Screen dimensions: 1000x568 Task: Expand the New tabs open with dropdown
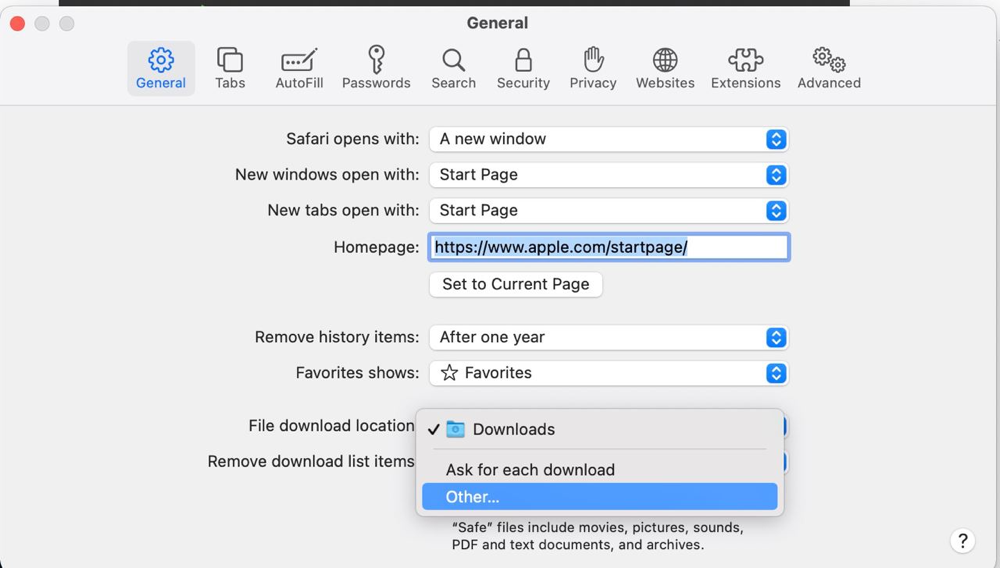pos(608,211)
